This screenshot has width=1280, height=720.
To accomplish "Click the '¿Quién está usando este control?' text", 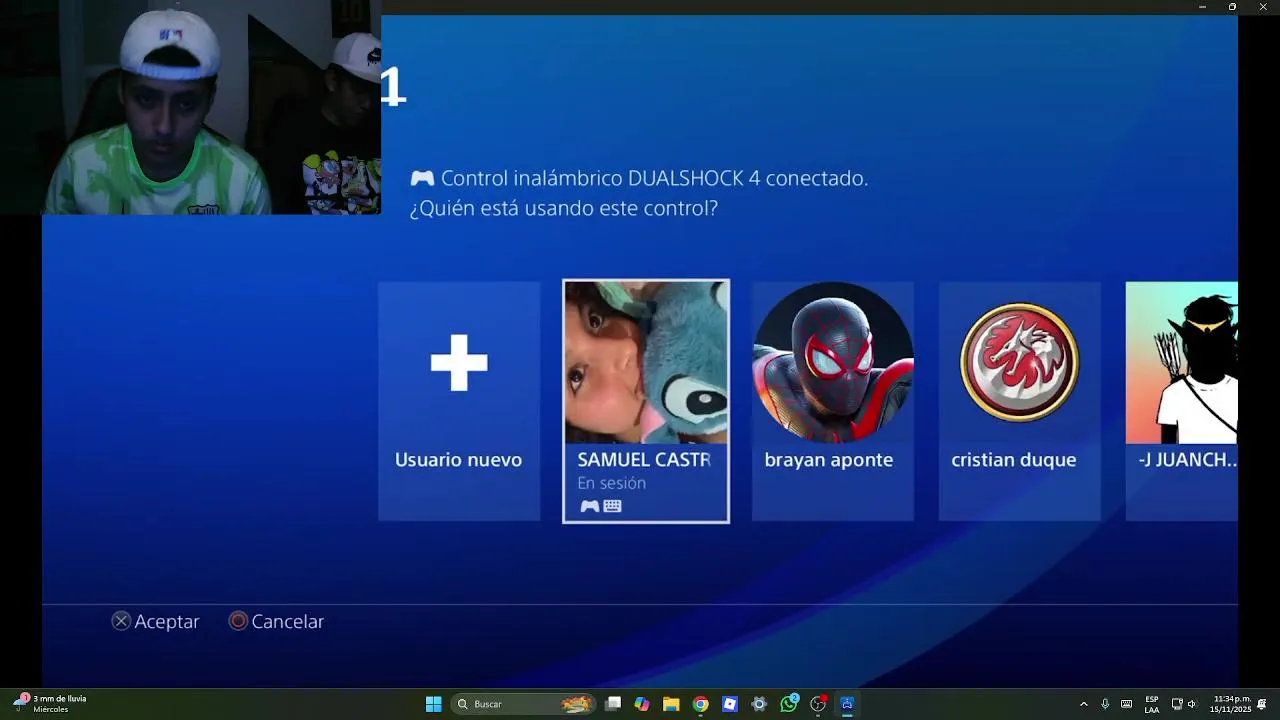I will [x=563, y=209].
